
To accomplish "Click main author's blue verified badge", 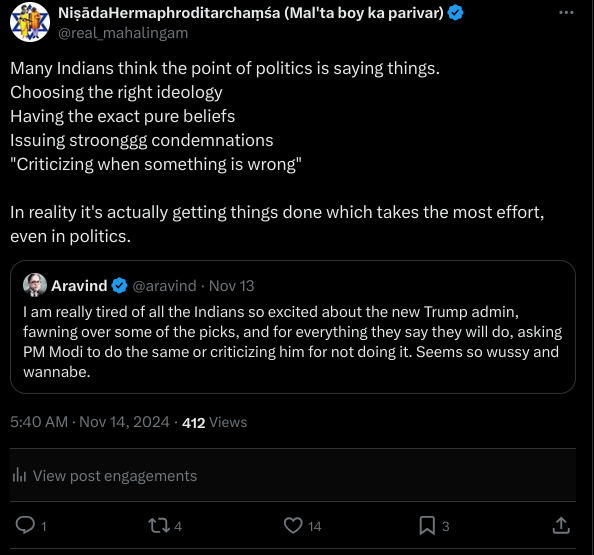I will [x=455, y=13].
